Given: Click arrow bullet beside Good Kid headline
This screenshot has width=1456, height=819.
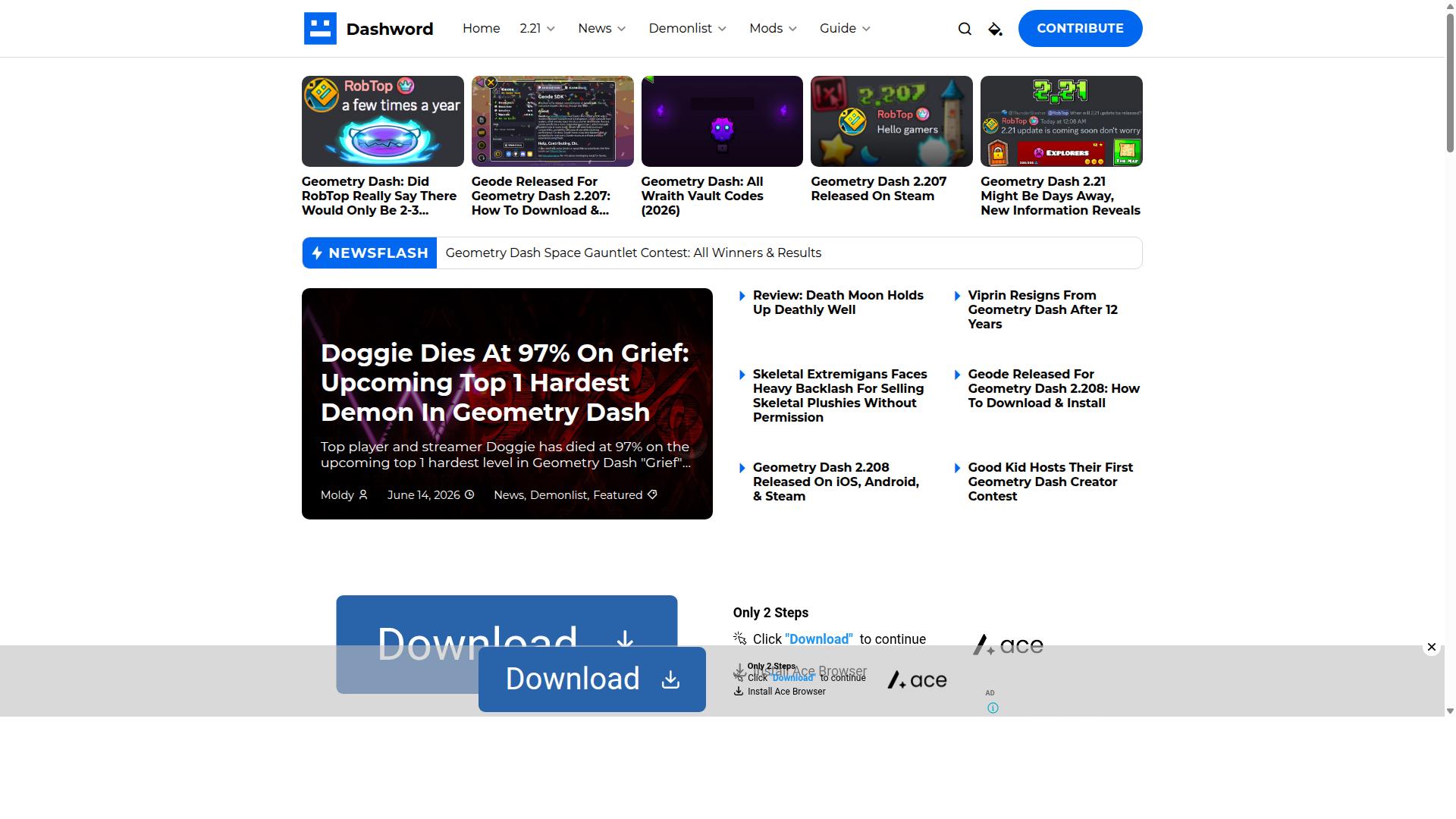Looking at the screenshot, I should coord(958,469).
